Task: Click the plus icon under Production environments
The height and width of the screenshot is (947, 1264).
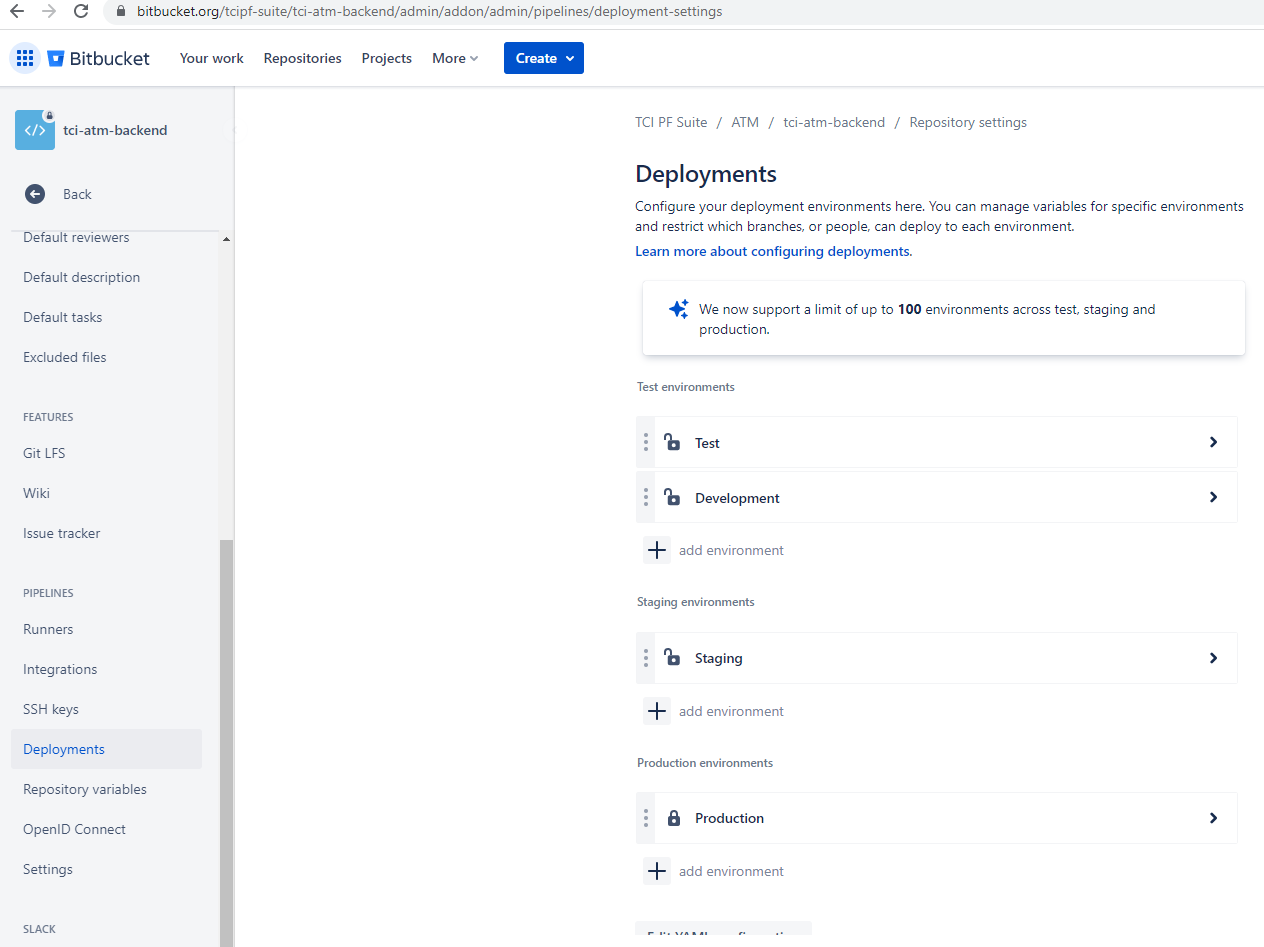Action: click(657, 871)
